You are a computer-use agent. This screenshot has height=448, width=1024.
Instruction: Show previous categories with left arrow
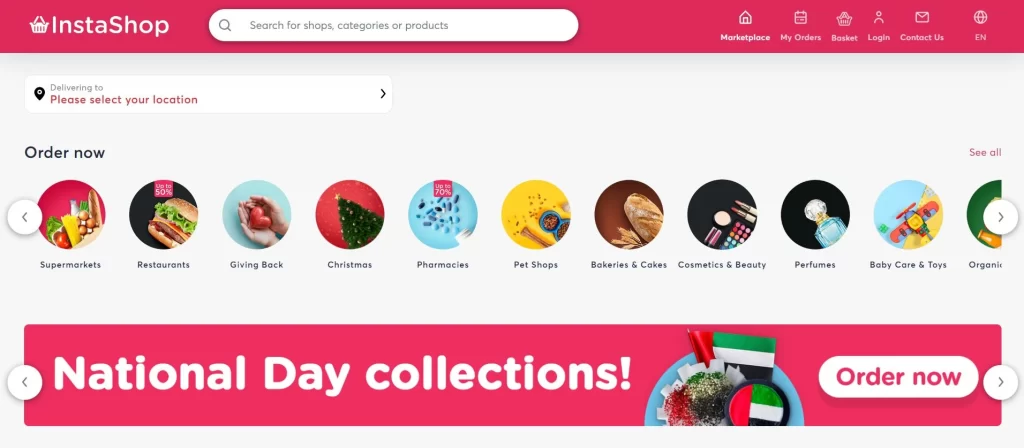coord(25,217)
